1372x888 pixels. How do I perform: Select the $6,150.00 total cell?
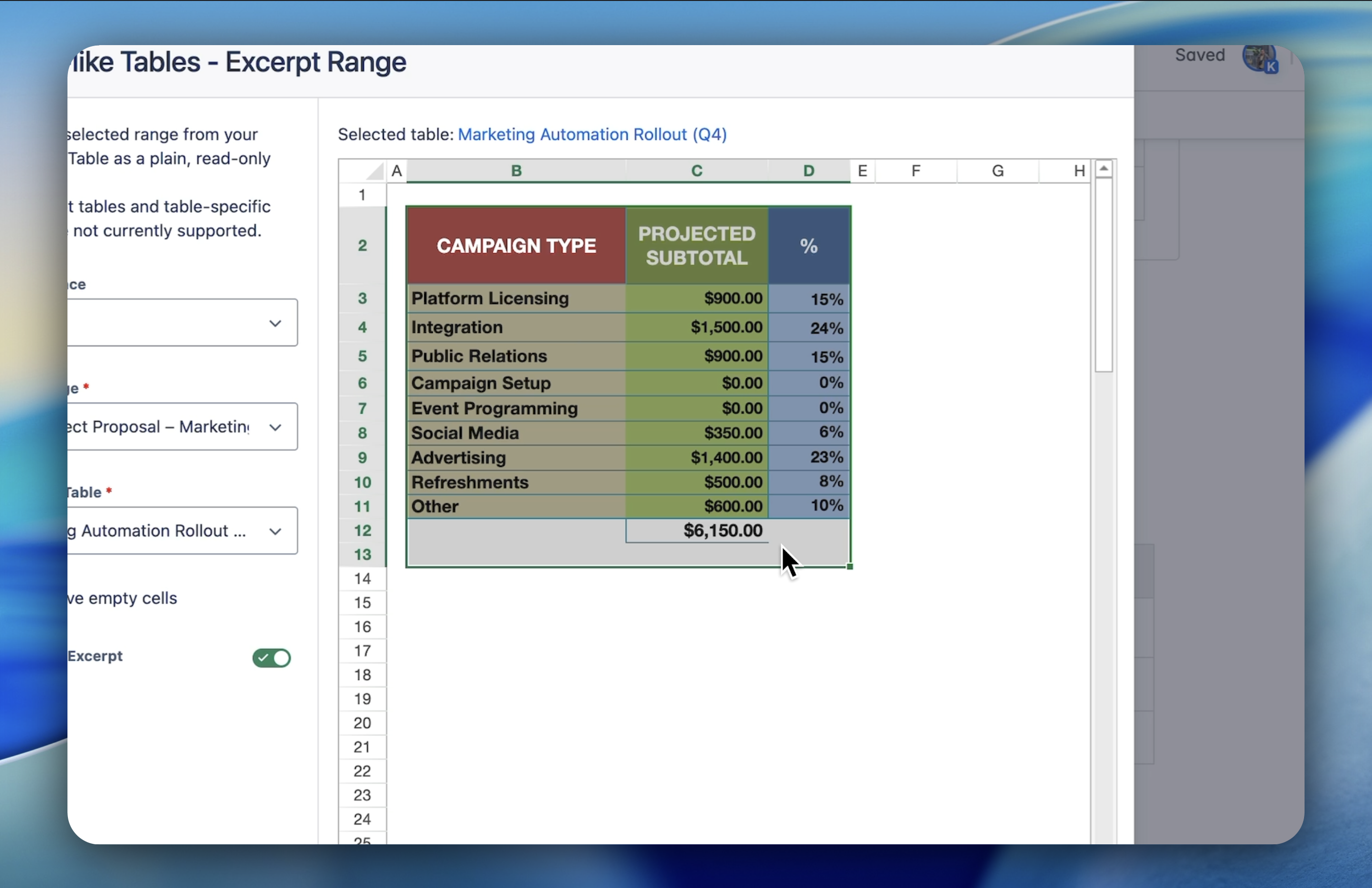(697, 531)
